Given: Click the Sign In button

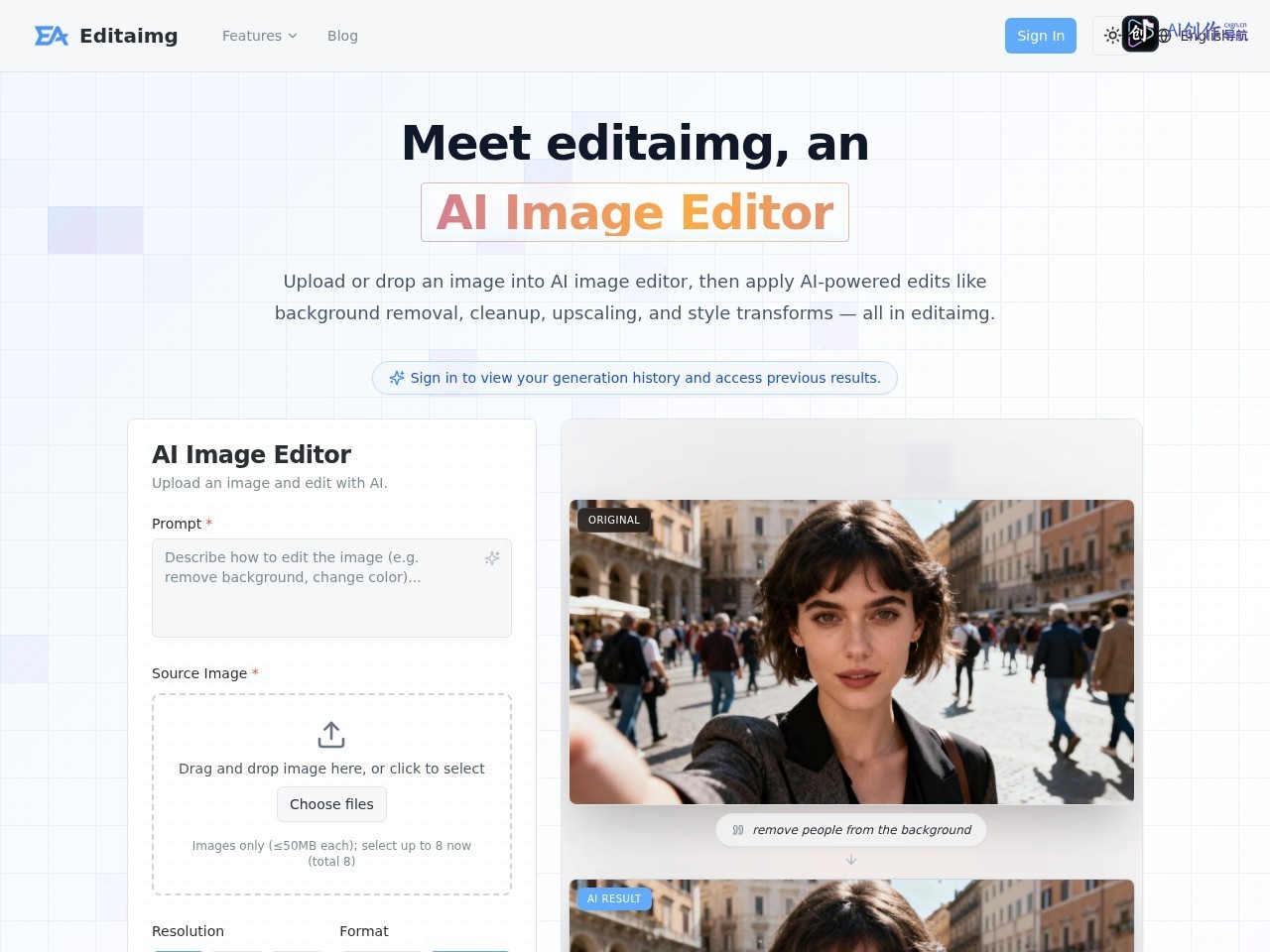Looking at the screenshot, I should (1041, 36).
